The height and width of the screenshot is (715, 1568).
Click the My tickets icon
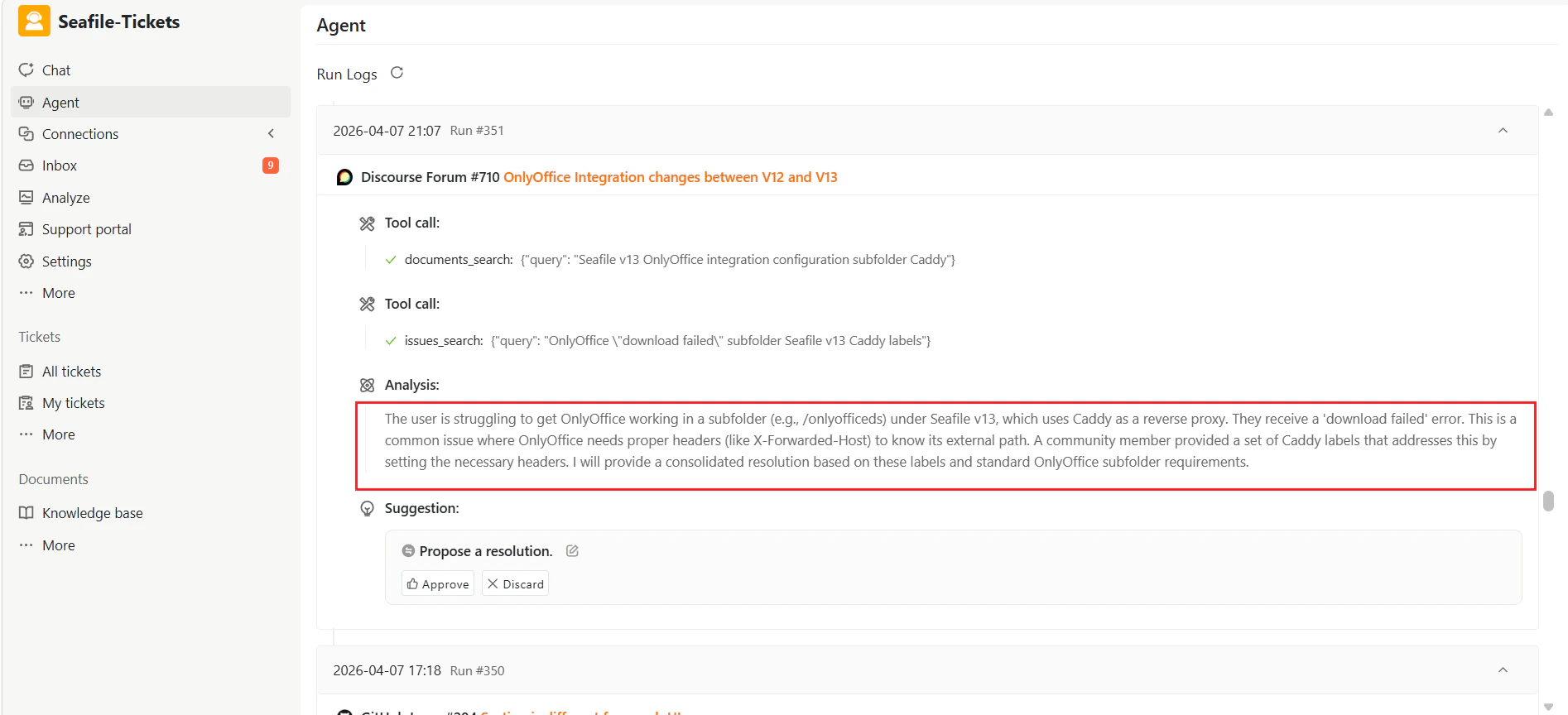(26, 403)
